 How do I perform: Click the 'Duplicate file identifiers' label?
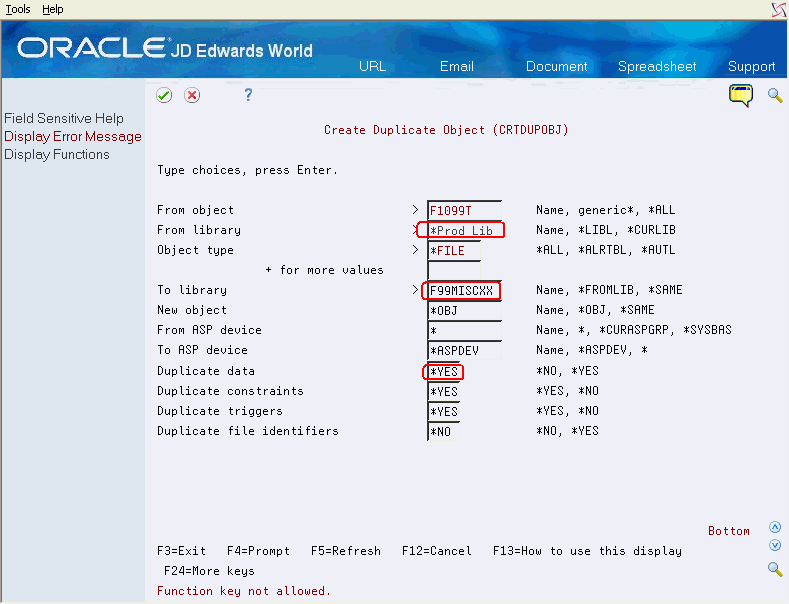pyautogui.click(x=248, y=431)
